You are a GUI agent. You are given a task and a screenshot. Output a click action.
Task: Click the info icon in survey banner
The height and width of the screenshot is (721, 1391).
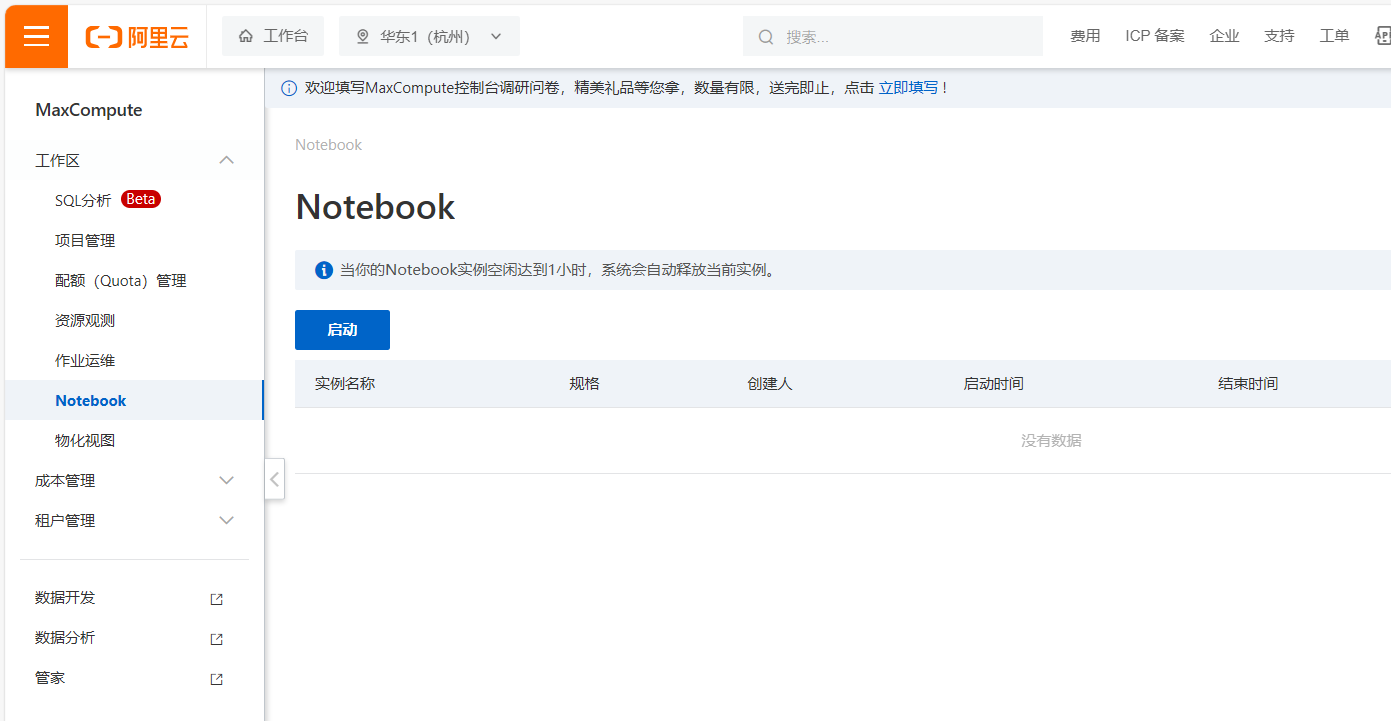click(x=289, y=88)
